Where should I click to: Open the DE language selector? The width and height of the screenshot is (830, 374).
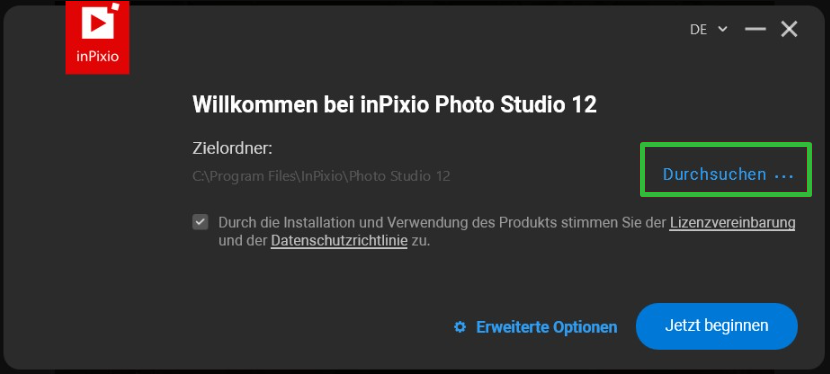pos(708,30)
